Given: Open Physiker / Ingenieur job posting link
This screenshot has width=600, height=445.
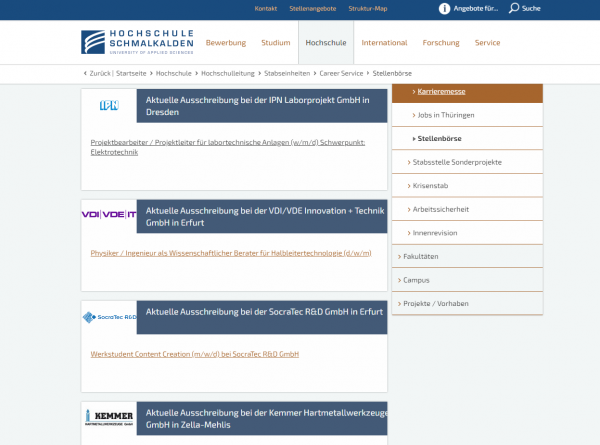Looking at the screenshot, I should [x=231, y=253].
